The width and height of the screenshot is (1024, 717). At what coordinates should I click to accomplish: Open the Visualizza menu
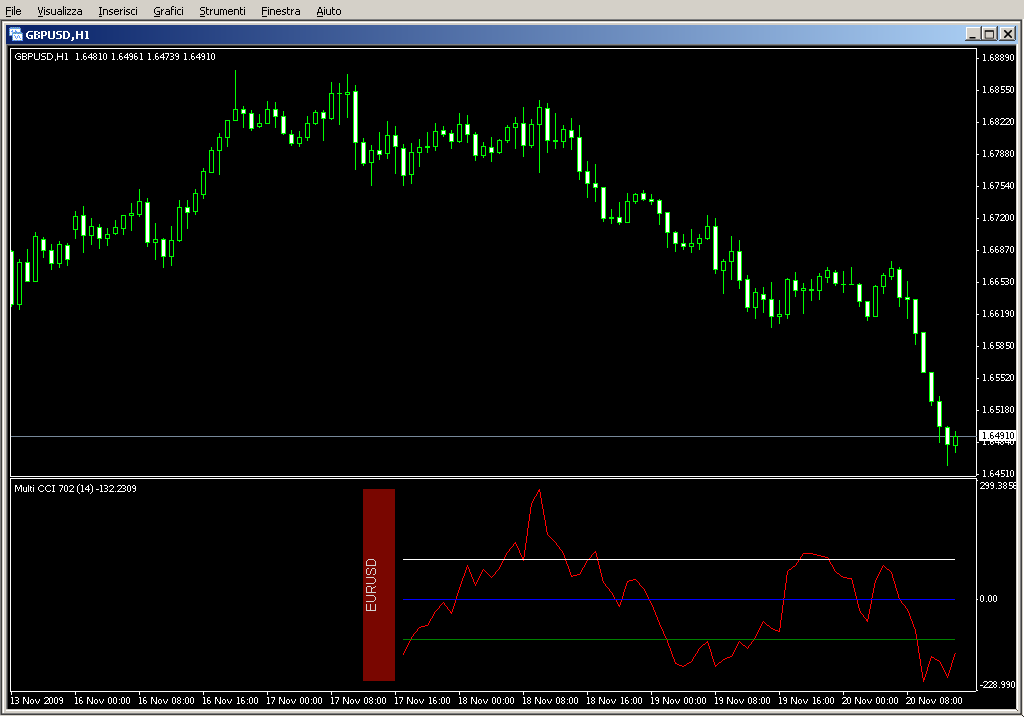[x=59, y=11]
